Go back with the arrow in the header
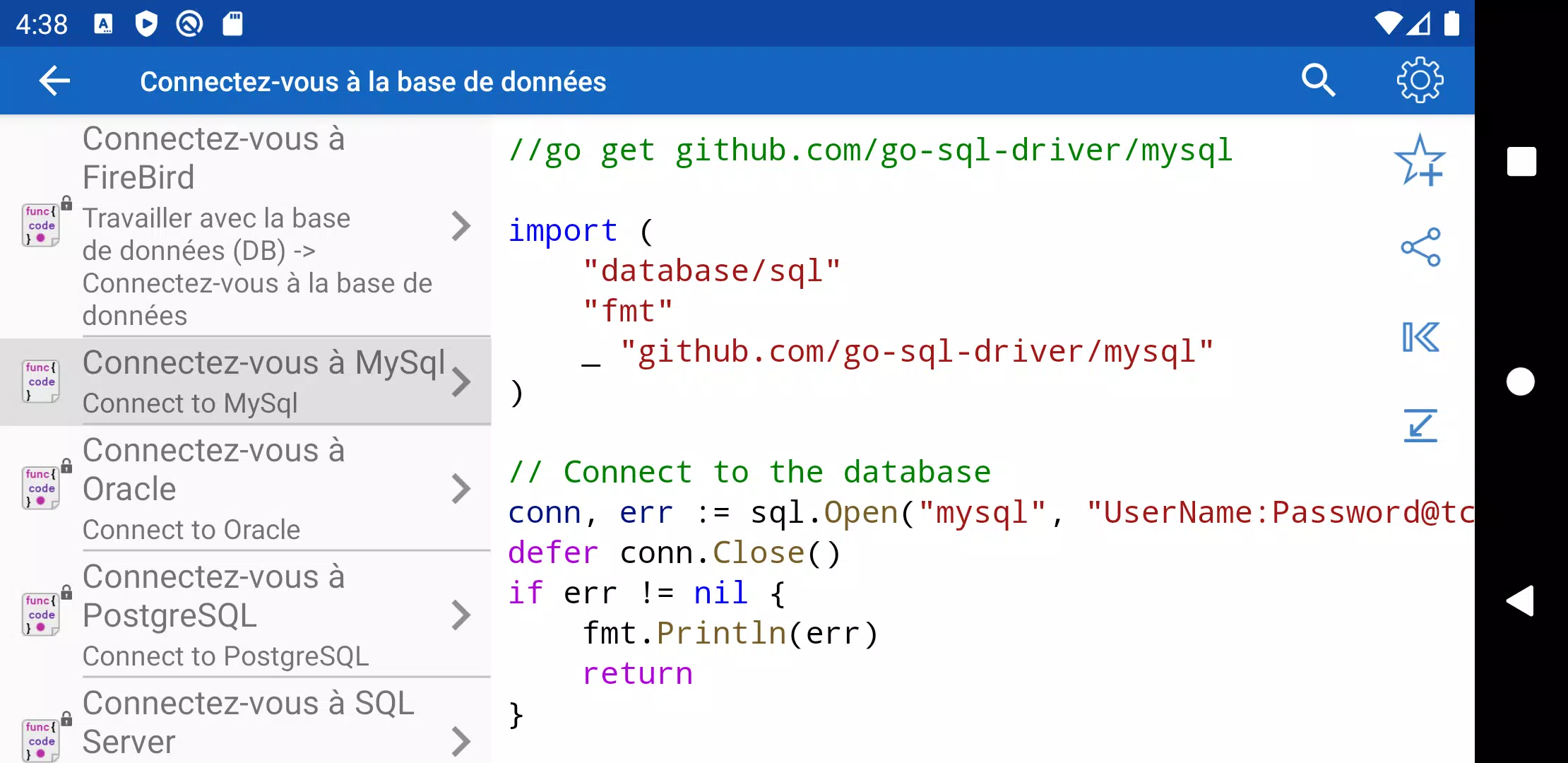The image size is (1568, 763). tap(54, 81)
